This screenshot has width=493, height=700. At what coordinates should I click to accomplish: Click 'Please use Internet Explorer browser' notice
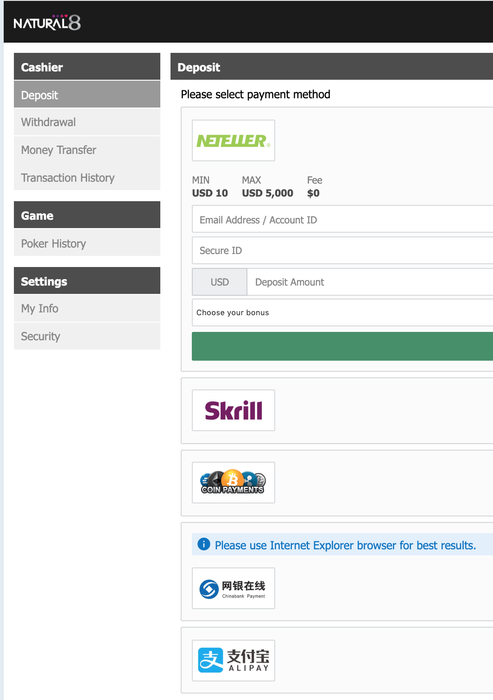pos(345,545)
